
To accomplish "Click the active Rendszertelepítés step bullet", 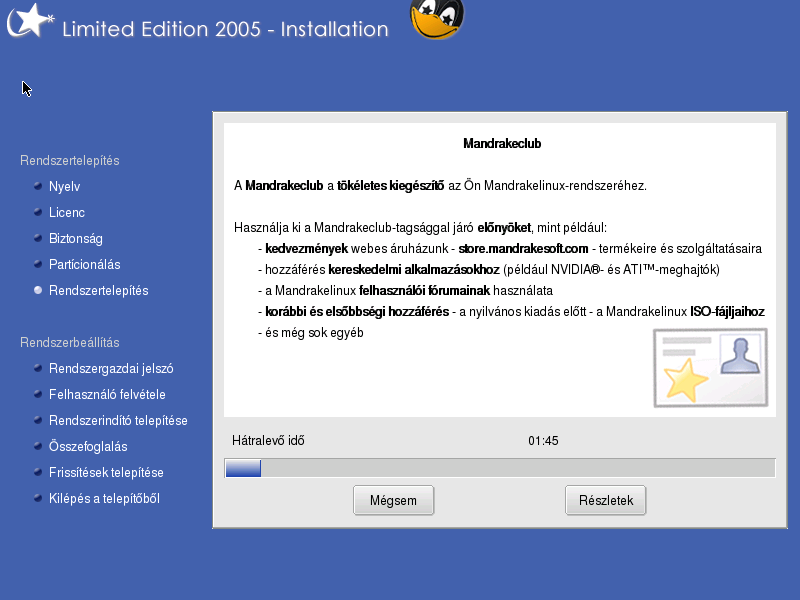I will pos(38,290).
